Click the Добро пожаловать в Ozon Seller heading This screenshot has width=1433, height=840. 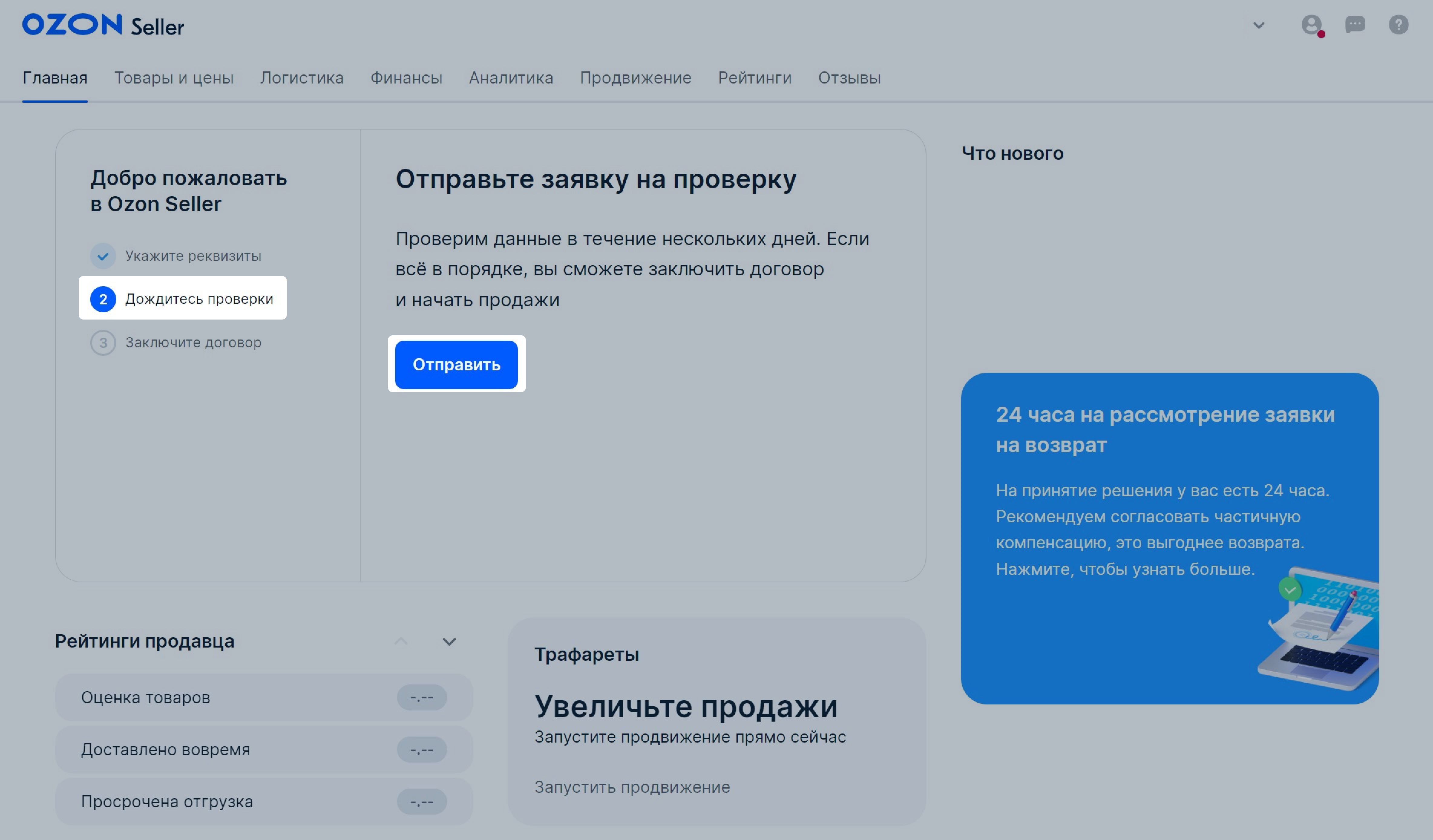click(x=188, y=191)
